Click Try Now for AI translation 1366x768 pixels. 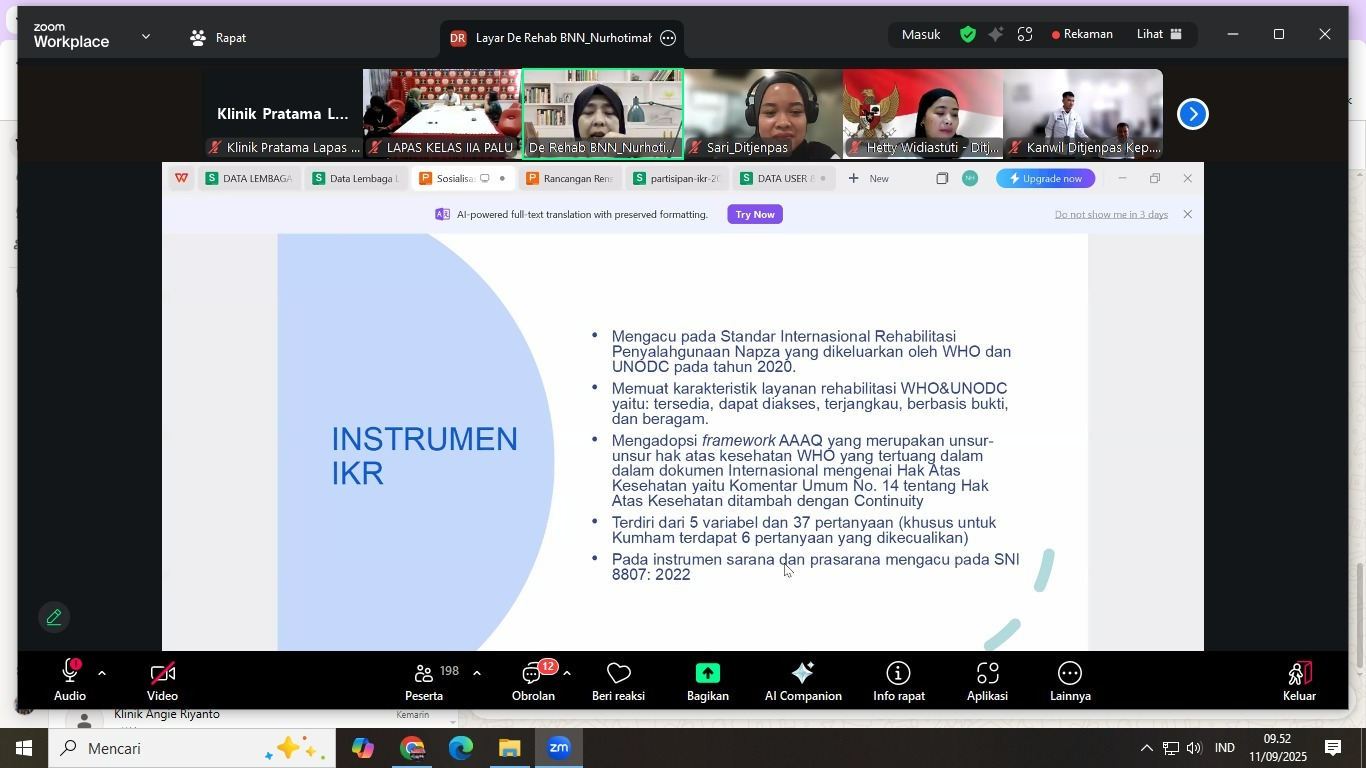[x=755, y=214]
